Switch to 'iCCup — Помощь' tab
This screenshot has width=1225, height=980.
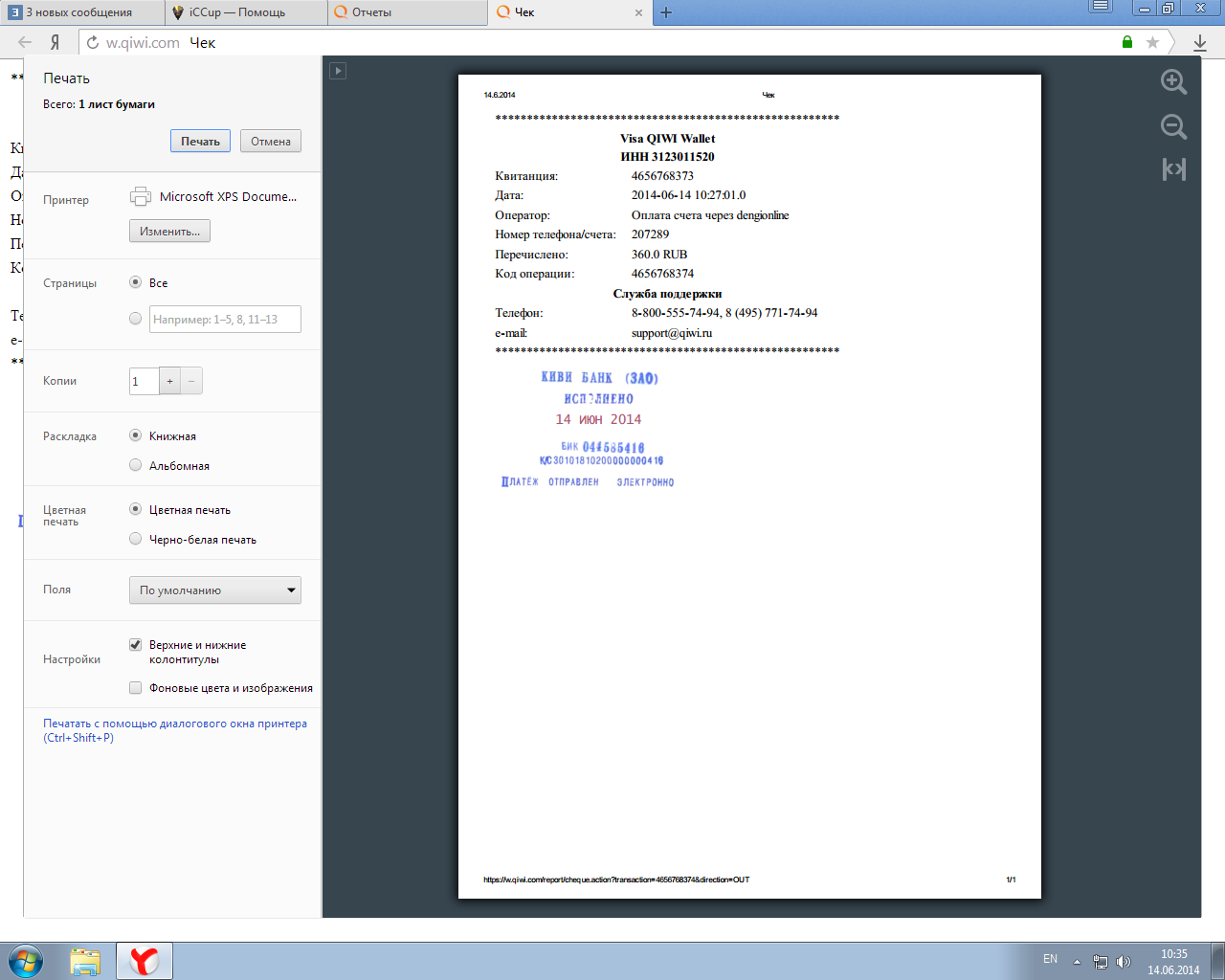click(245, 12)
